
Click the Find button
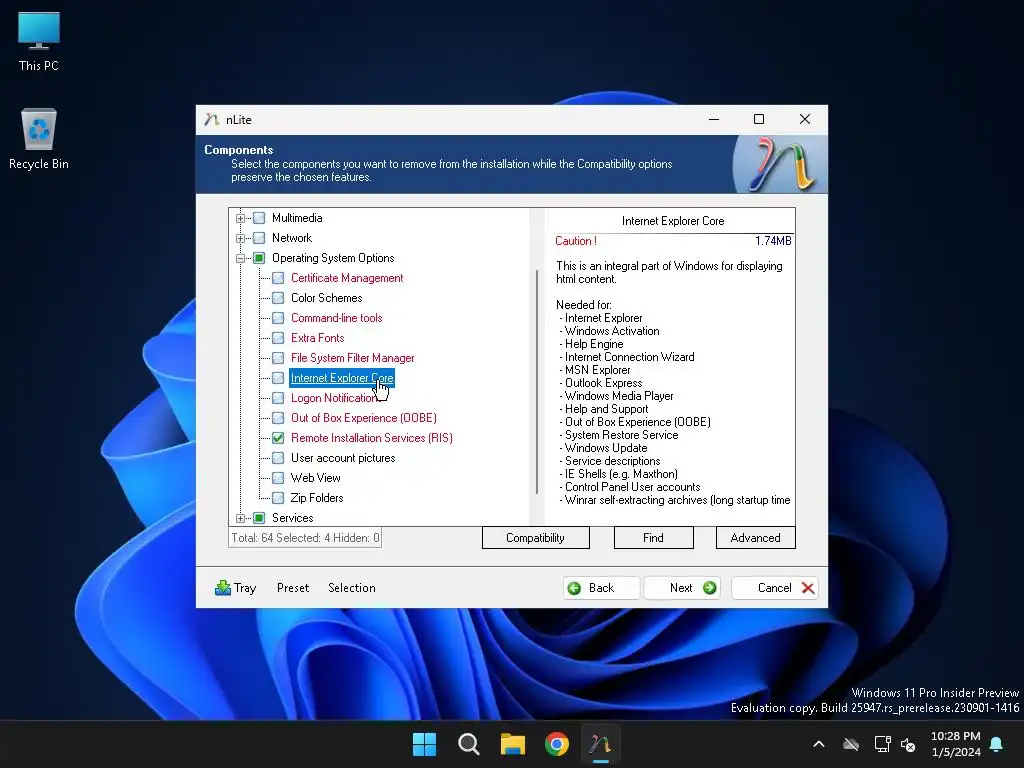[x=653, y=537]
